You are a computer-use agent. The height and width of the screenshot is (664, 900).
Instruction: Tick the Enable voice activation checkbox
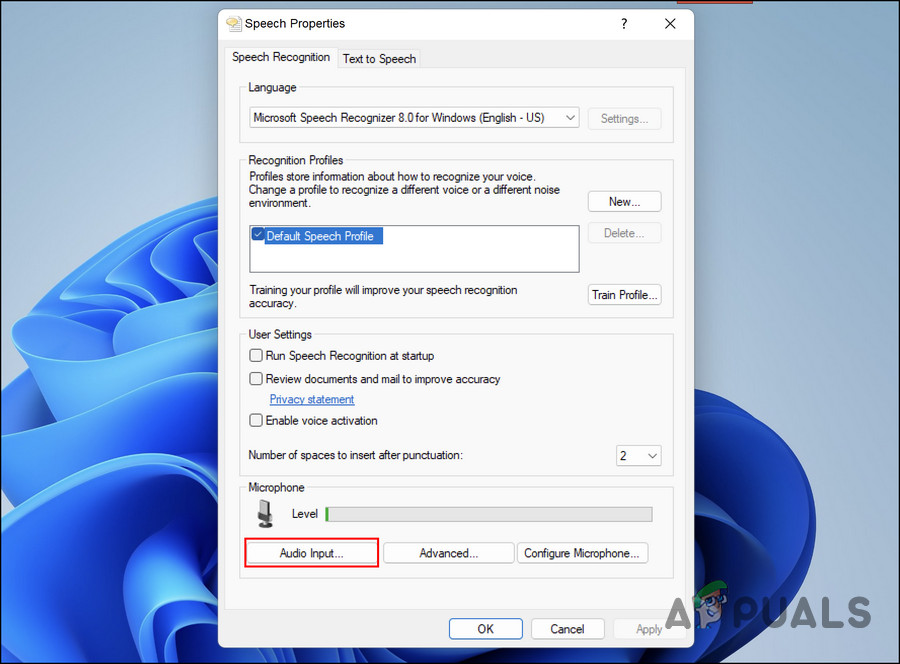(256, 421)
